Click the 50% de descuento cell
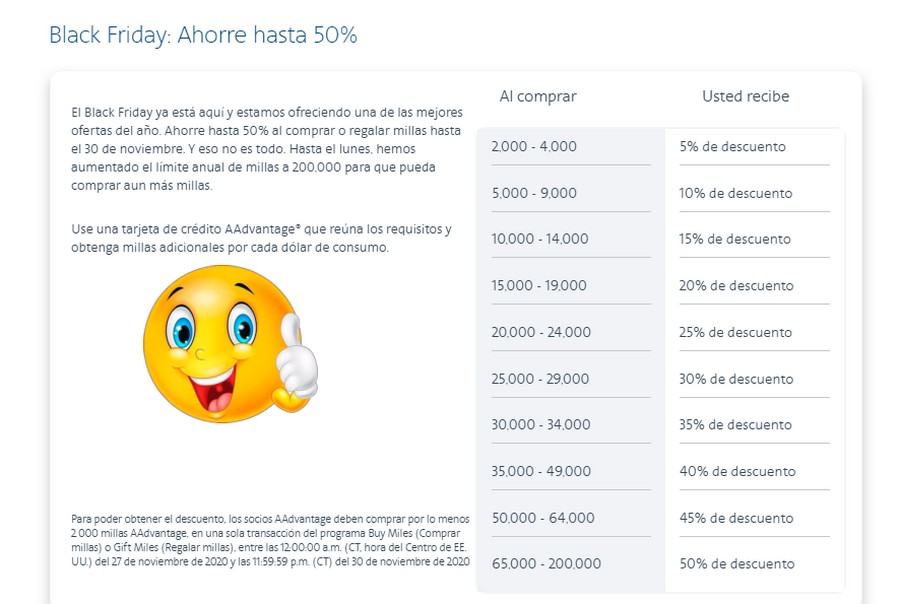 (737, 564)
